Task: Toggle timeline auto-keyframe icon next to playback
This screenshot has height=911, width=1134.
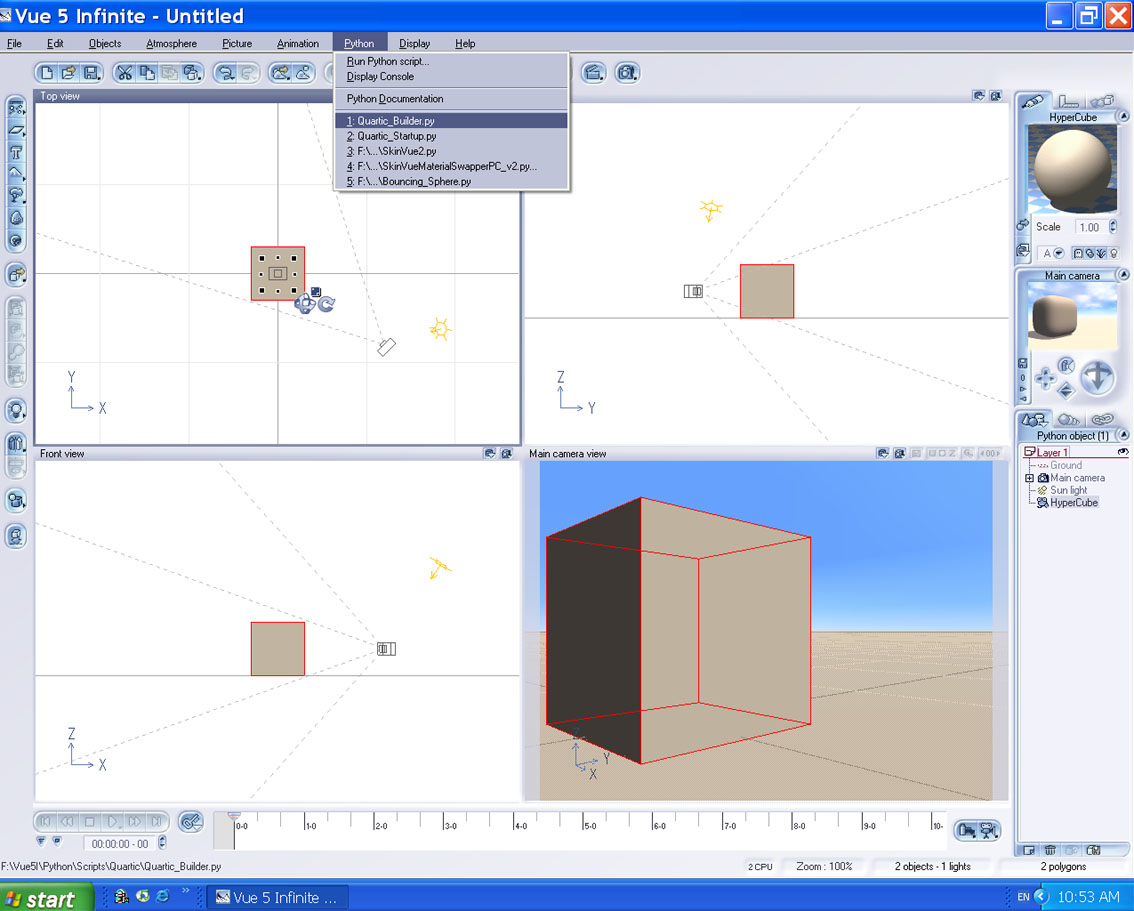Action: pyautogui.click(x=190, y=822)
